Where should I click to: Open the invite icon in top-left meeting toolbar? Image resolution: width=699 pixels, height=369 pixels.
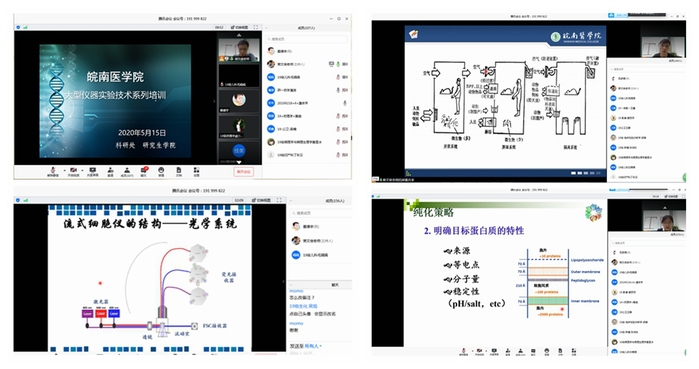[x=110, y=172]
